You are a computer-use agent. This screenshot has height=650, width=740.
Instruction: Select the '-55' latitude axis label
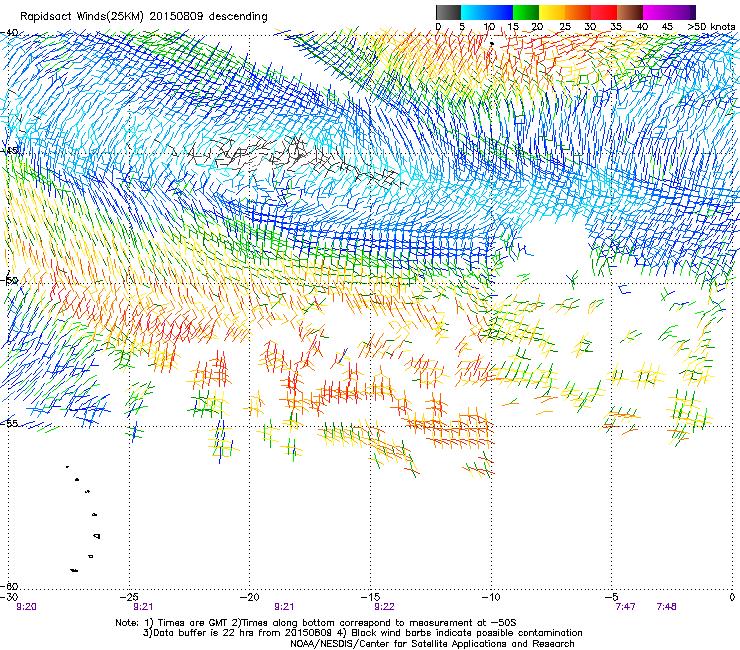9,423
